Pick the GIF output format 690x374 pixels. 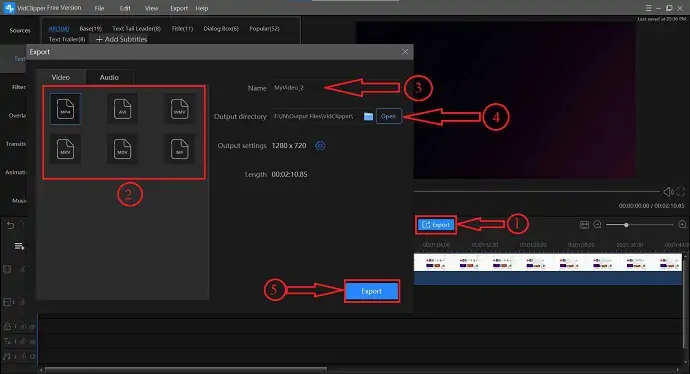(x=180, y=149)
